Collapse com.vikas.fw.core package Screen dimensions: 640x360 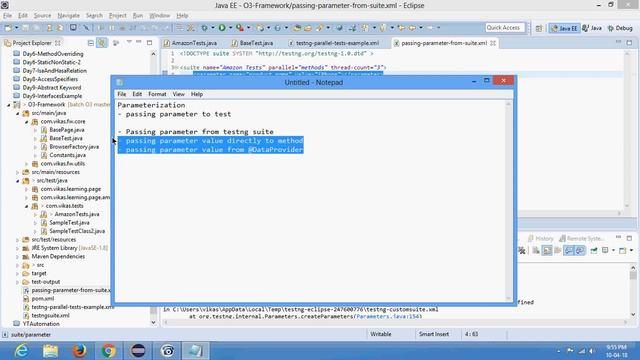27,122
